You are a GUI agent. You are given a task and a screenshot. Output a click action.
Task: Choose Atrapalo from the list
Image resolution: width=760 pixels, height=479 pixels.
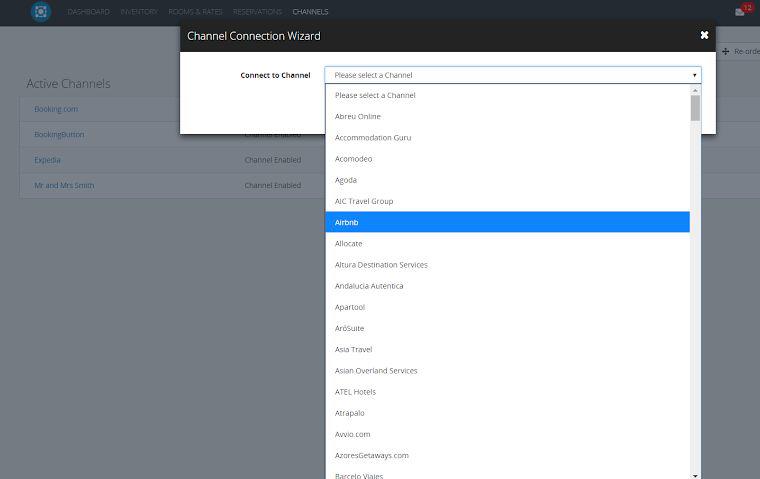coord(507,413)
